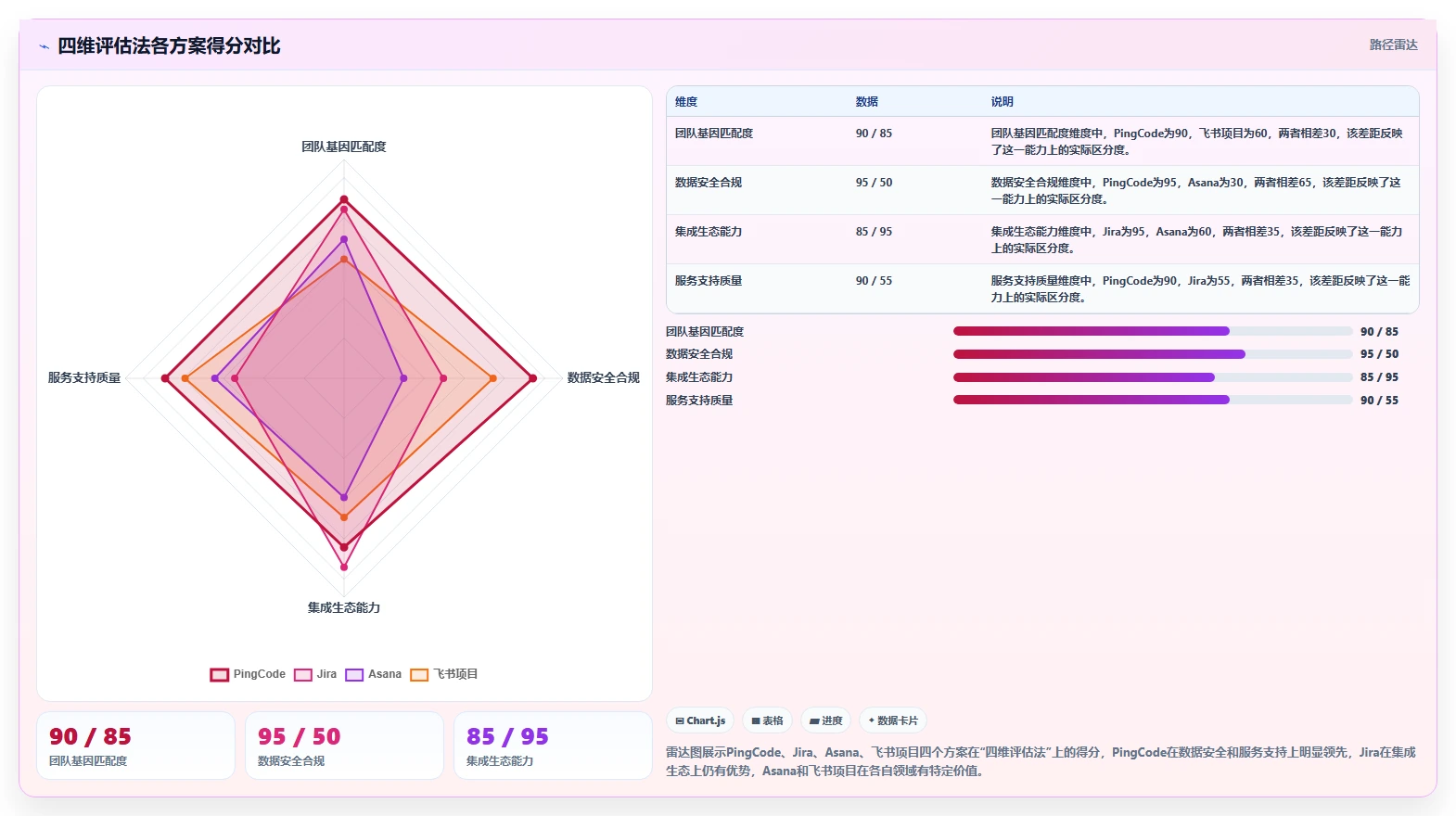Click the Asana purple legend color box

354,675
